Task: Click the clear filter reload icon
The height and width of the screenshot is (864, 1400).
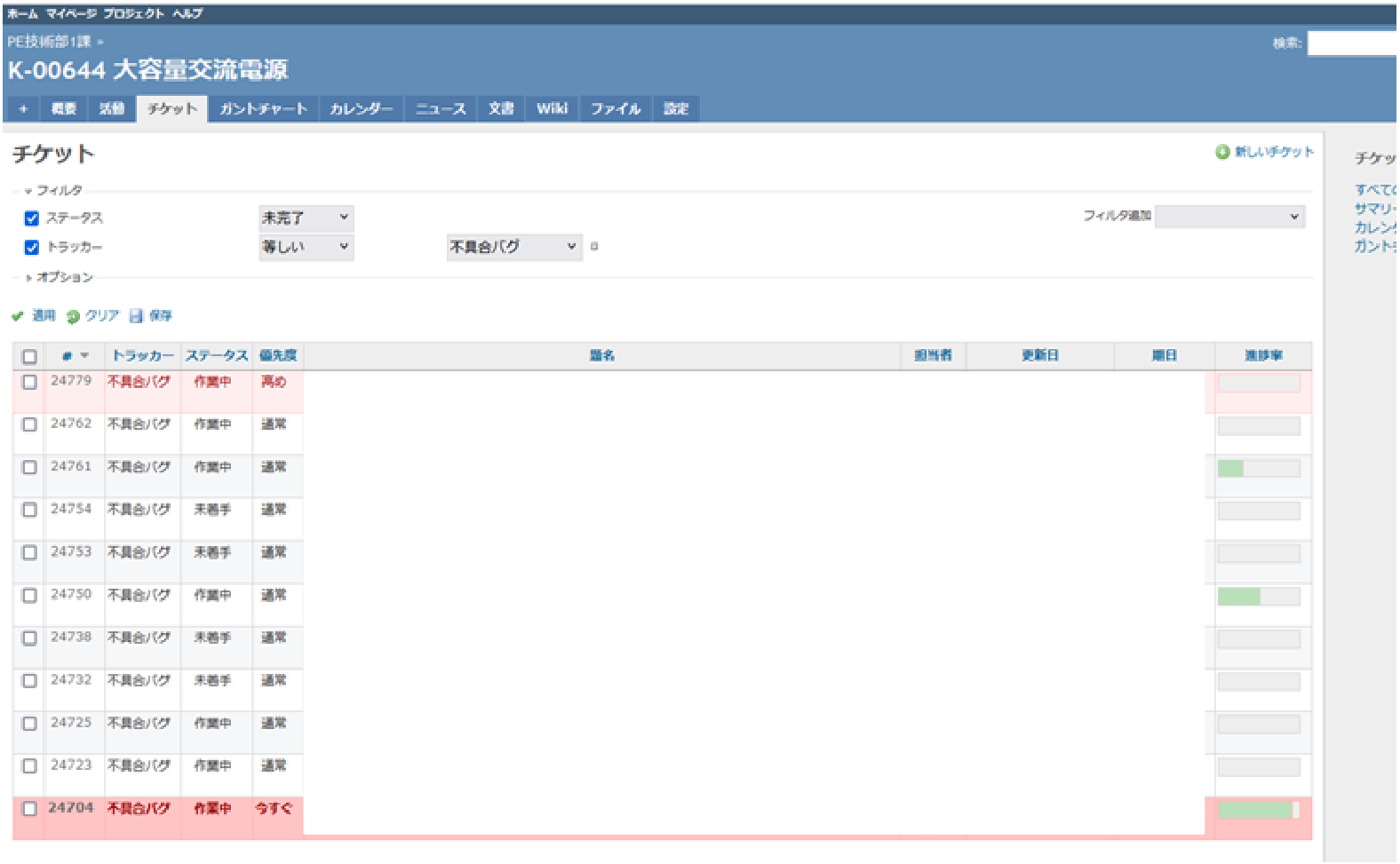Action: [73, 316]
